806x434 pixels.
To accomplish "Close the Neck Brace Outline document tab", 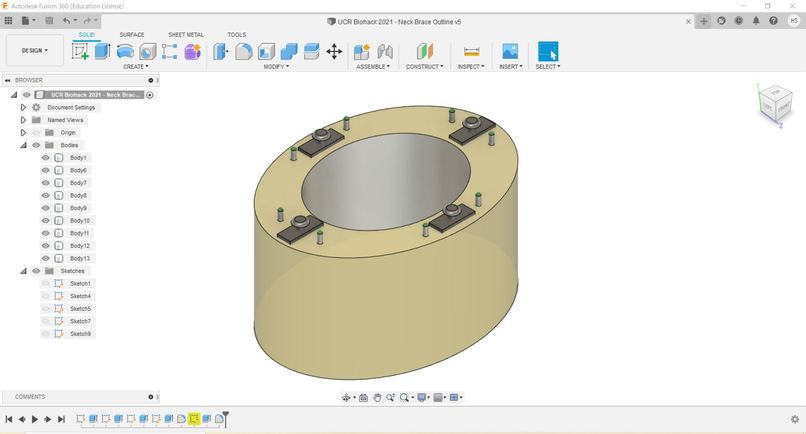I will [688, 22].
